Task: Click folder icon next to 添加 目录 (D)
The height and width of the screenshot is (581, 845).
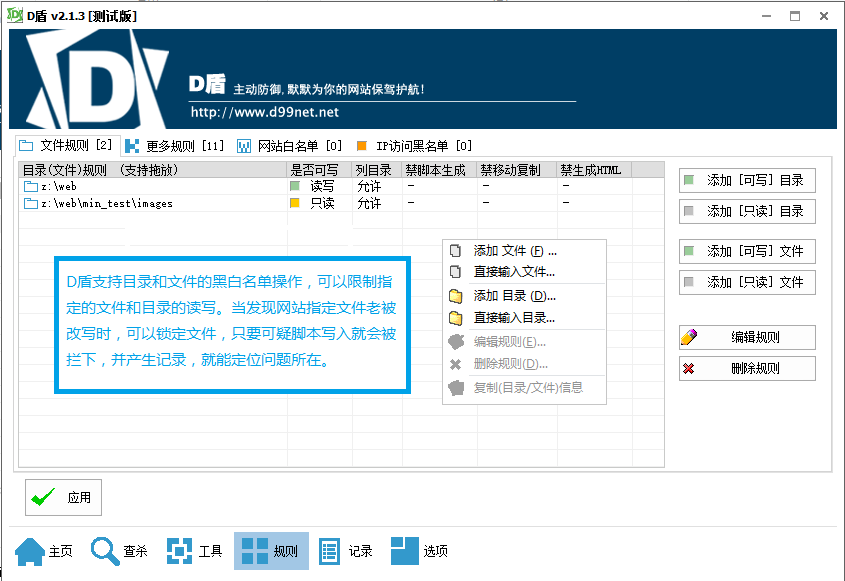Action: 455,296
